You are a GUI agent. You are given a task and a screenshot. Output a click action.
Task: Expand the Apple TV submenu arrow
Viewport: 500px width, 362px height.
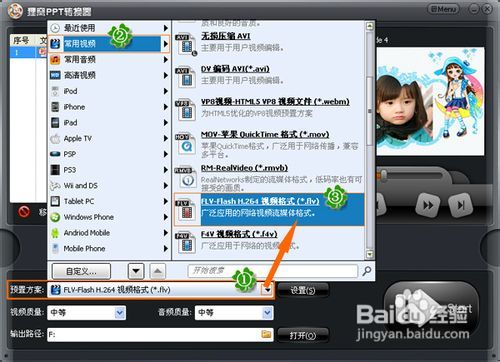pos(165,138)
